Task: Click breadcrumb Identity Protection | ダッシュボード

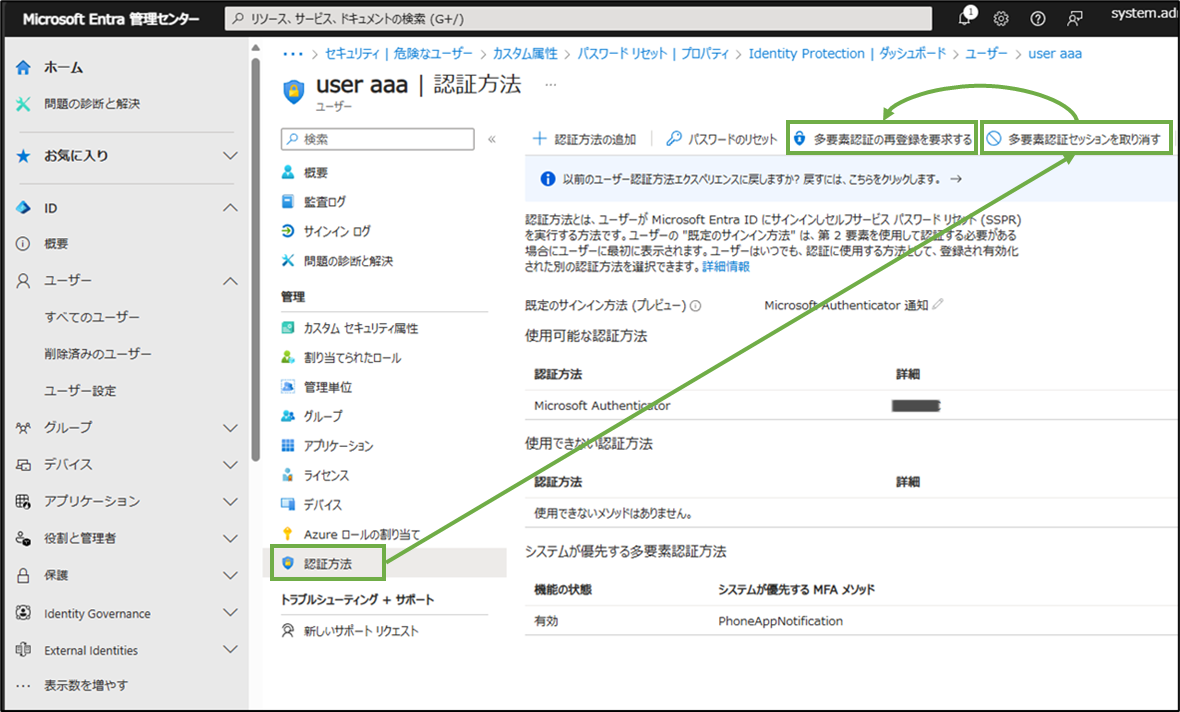Action: 847,53
